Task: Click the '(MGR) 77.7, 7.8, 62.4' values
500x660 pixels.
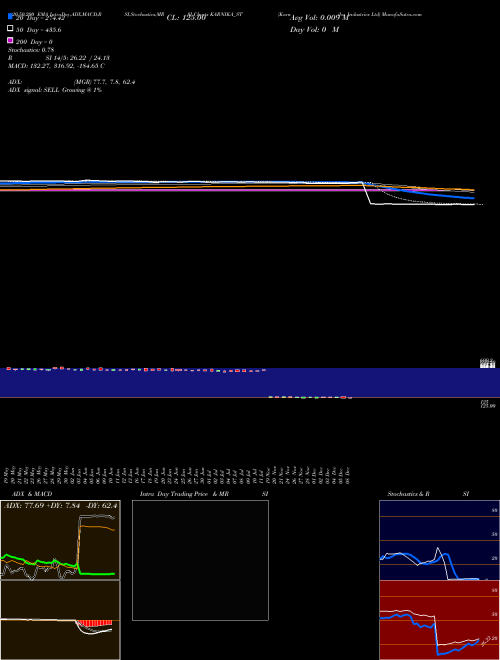Action: pyautogui.click(x=104, y=82)
